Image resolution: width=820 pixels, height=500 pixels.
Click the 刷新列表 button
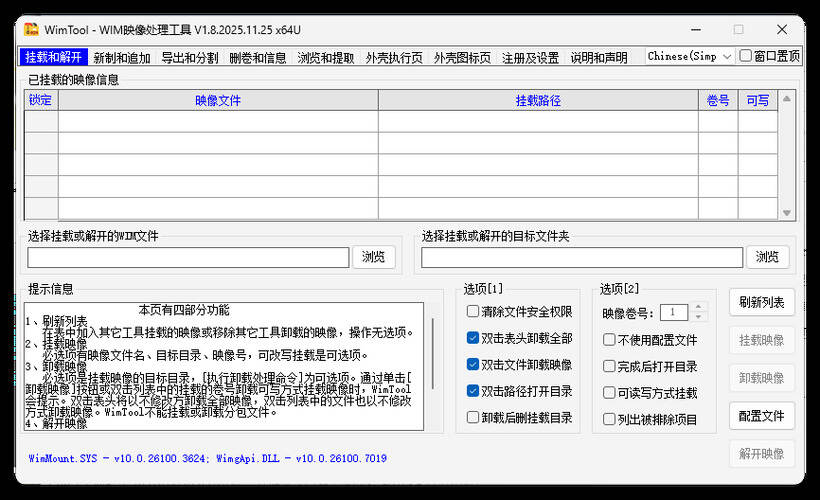[762, 302]
